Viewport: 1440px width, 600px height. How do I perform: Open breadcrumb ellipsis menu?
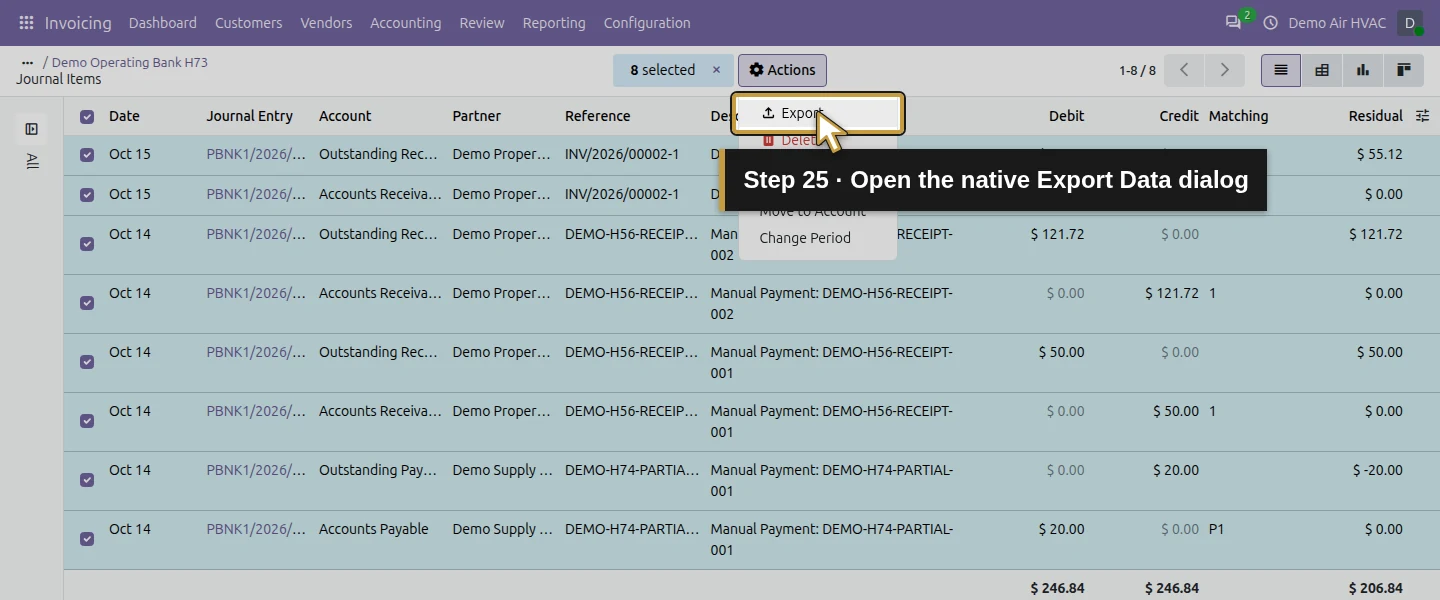tap(27, 62)
